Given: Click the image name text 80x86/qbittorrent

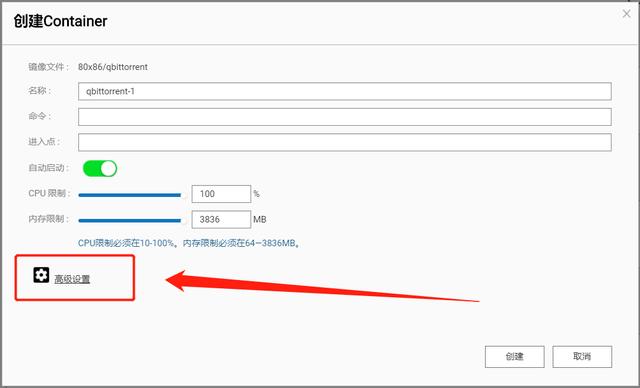Looking at the screenshot, I should pos(113,67).
